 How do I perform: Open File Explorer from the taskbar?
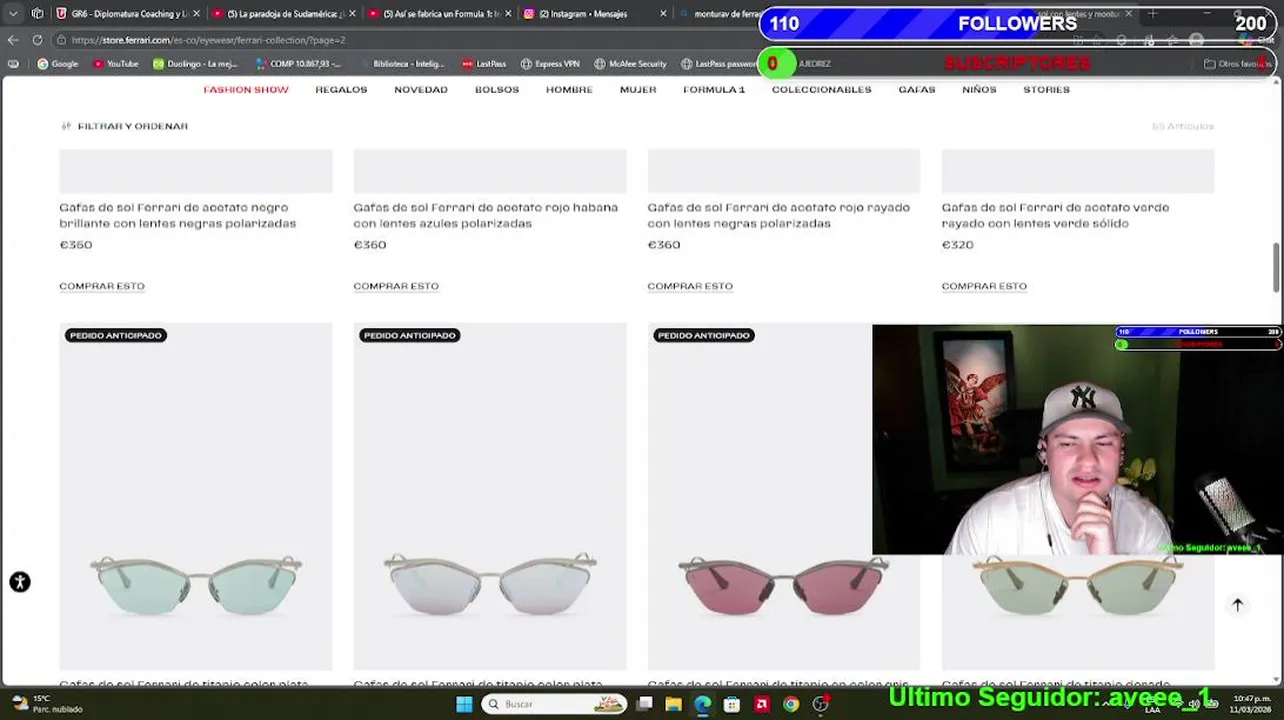point(674,704)
